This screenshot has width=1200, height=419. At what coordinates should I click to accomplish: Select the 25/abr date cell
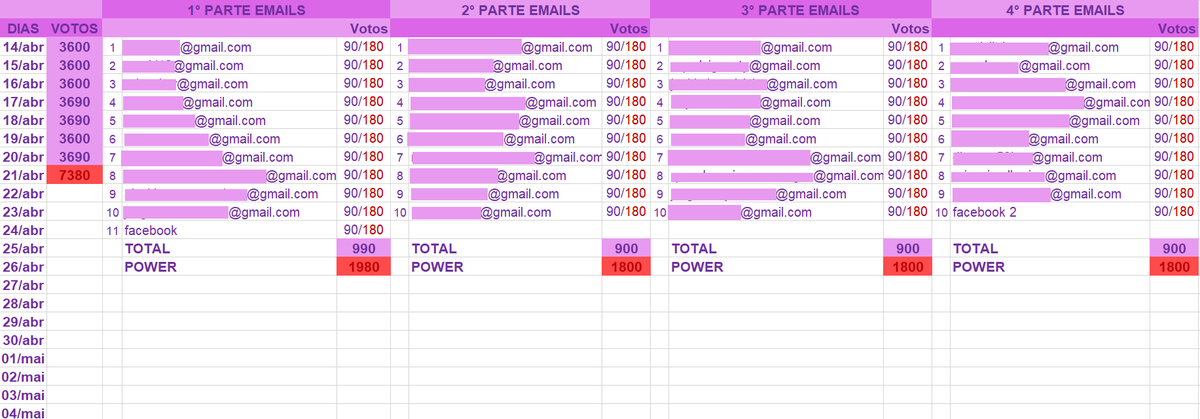coord(23,249)
